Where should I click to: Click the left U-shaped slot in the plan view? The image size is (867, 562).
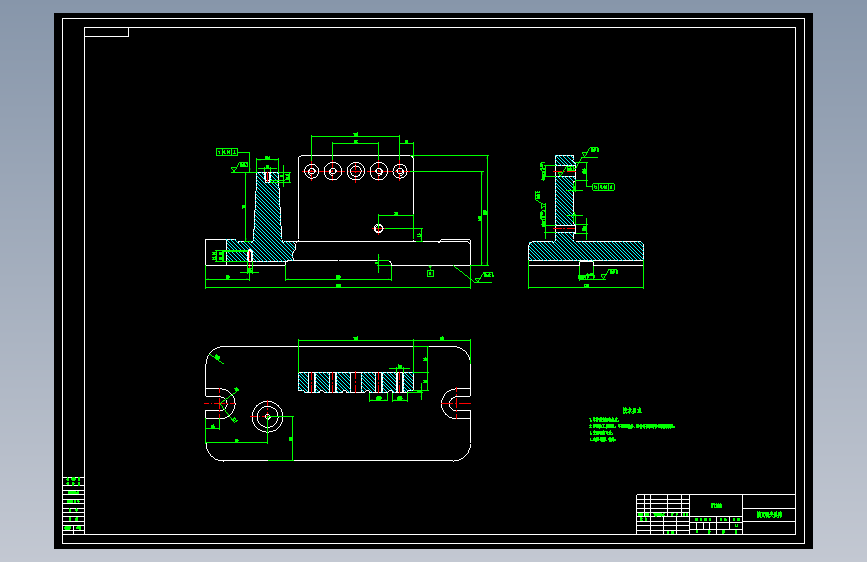pyautogui.click(x=220, y=403)
